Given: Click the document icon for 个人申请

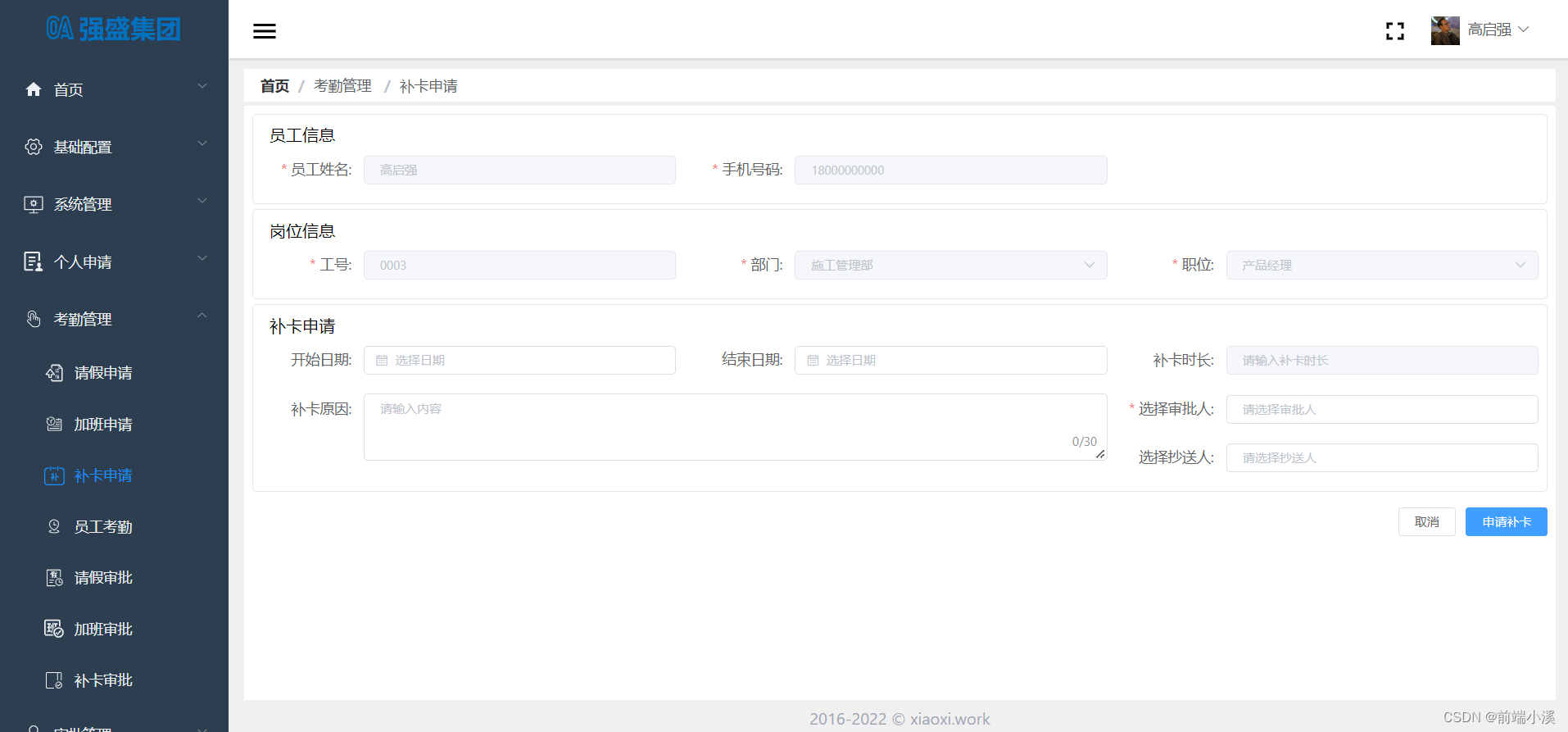Looking at the screenshot, I should coord(34,261).
